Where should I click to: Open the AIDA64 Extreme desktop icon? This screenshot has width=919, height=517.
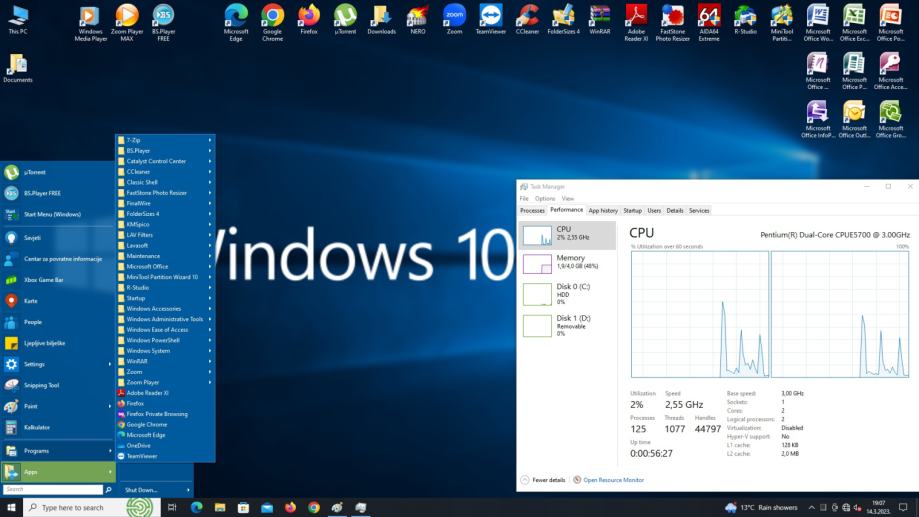coord(709,19)
